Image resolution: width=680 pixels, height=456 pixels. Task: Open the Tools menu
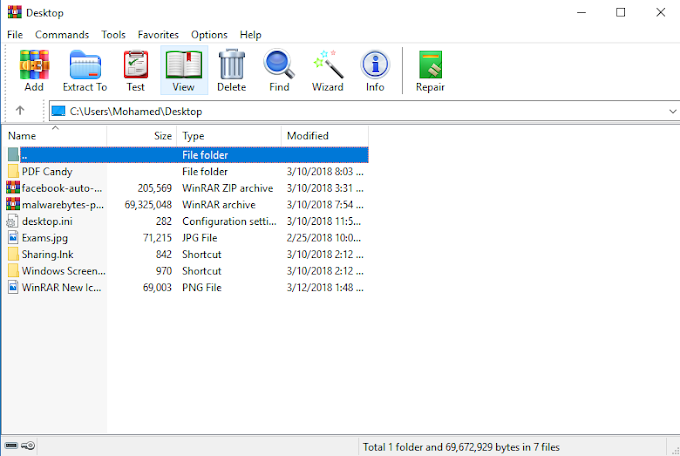click(114, 35)
